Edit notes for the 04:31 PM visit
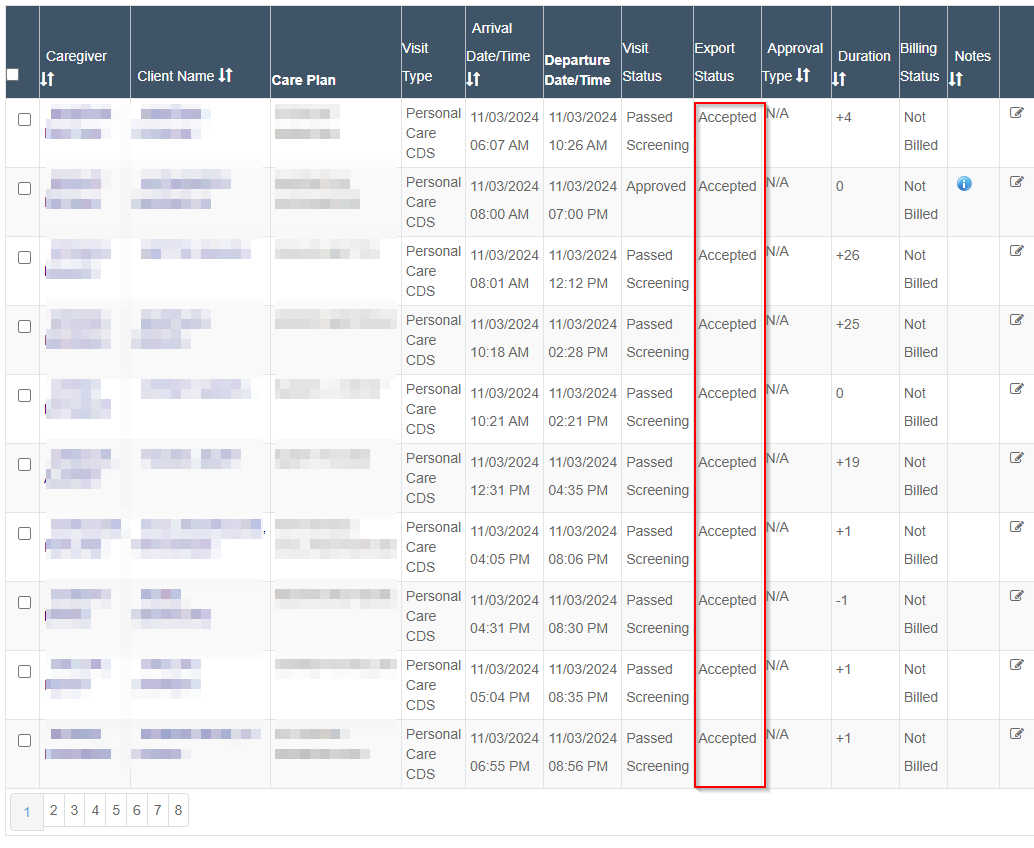The height and width of the screenshot is (848, 1034). point(1017,595)
